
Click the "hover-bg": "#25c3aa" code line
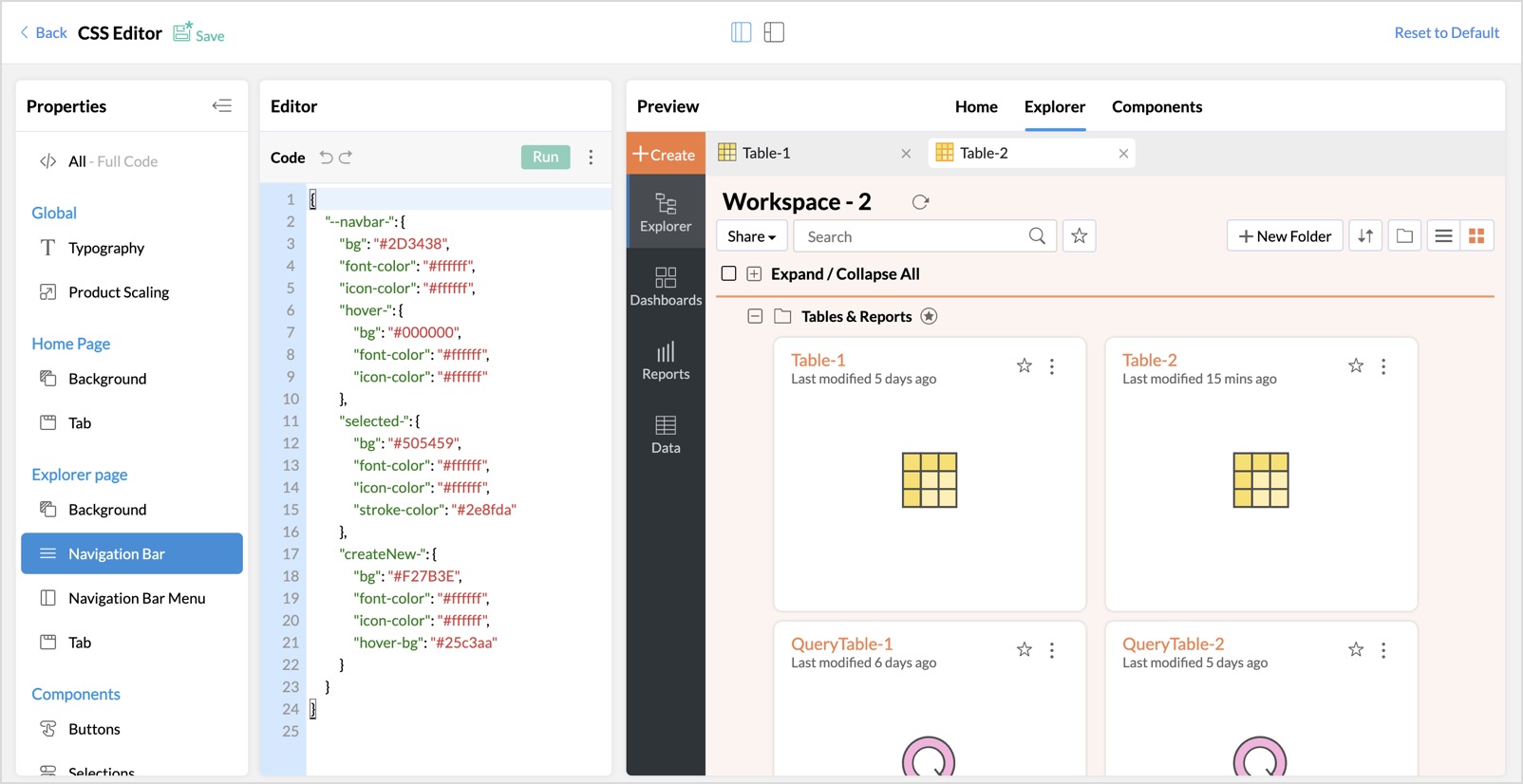pos(425,643)
